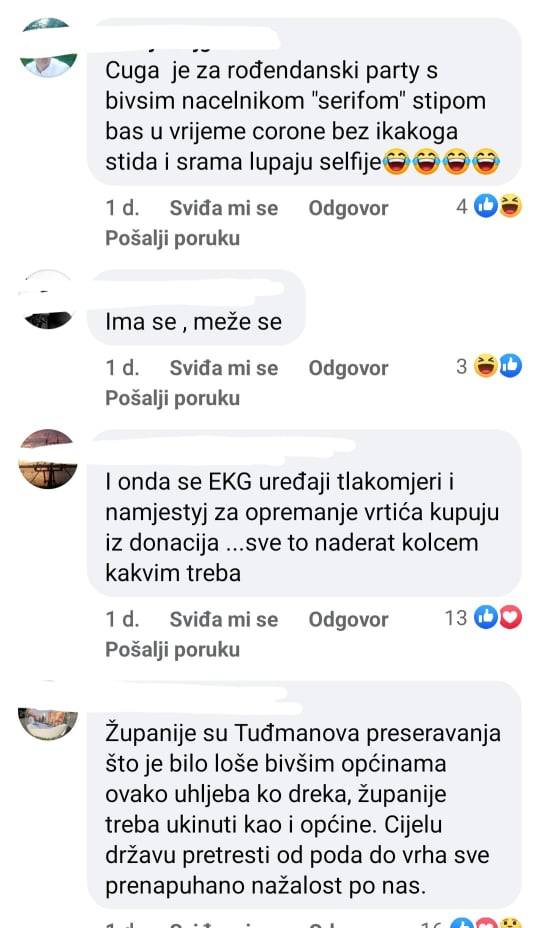The width and height of the screenshot is (540, 928).
Task: Click heart reaction icon on EKG comment
Action: pyautogui.click(x=510, y=618)
